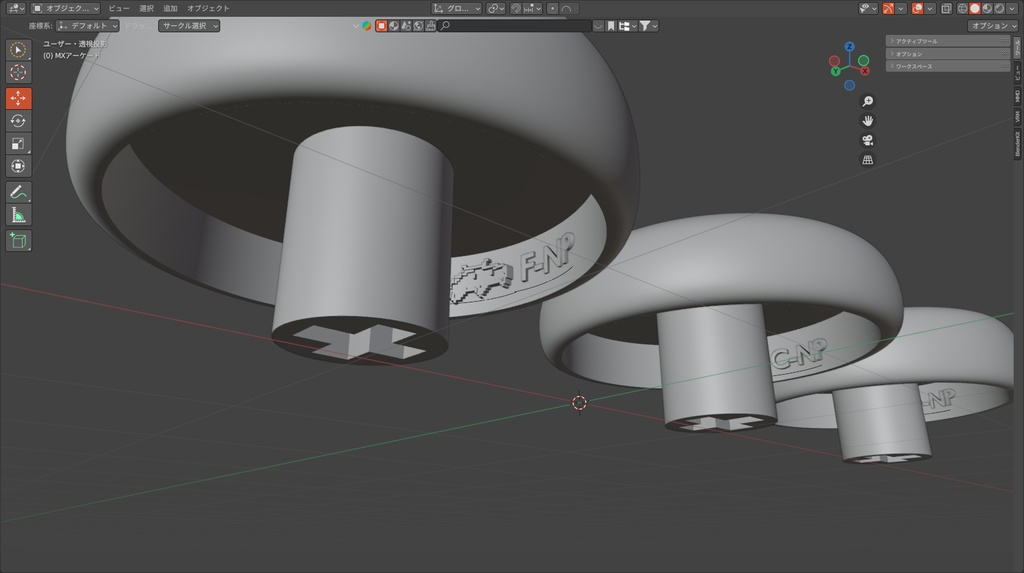Open the デフォルト coordinate system dropdown
1024x573 pixels.
[x=88, y=25]
